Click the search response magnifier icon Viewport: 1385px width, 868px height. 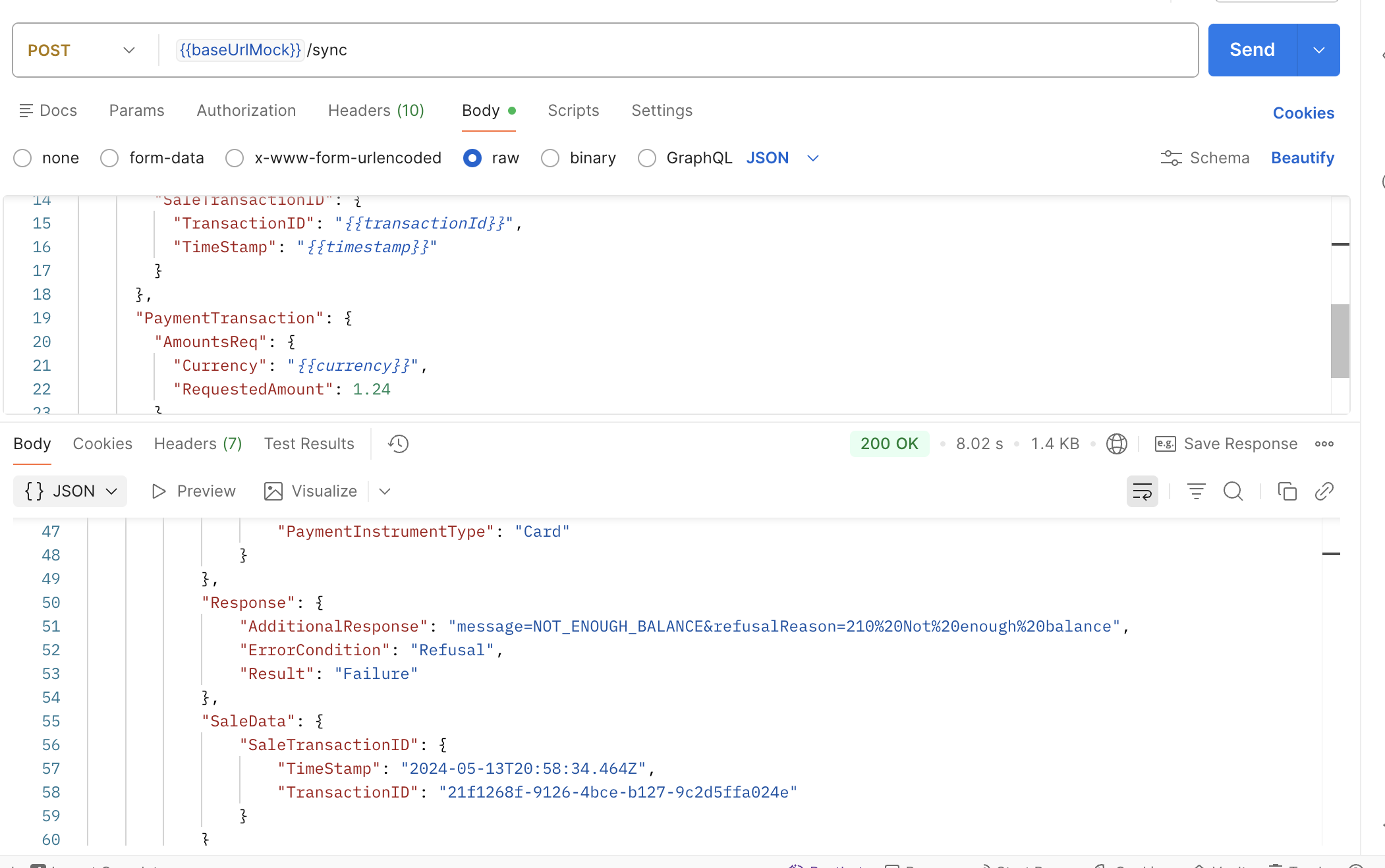coord(1233,491)
